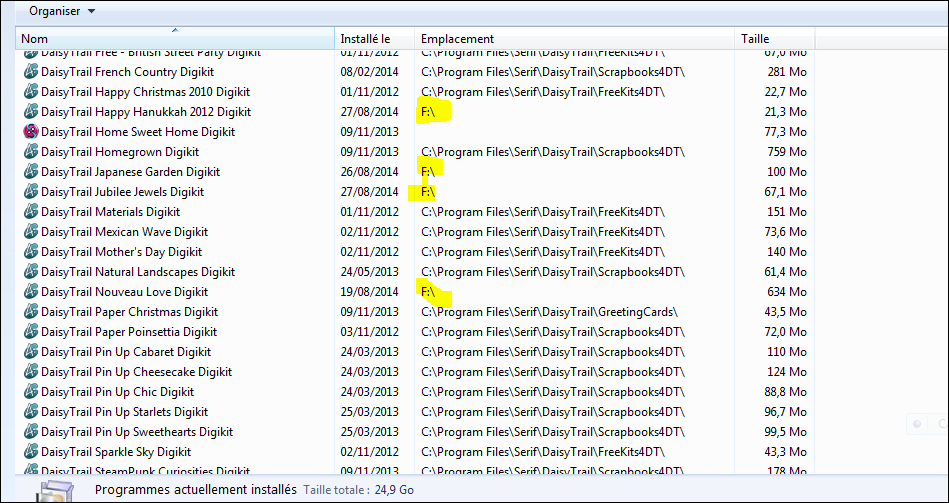Select DaisyTrail Jubilee Jewels Digikit name
This screenshot has height=503, width=949.
123,192
